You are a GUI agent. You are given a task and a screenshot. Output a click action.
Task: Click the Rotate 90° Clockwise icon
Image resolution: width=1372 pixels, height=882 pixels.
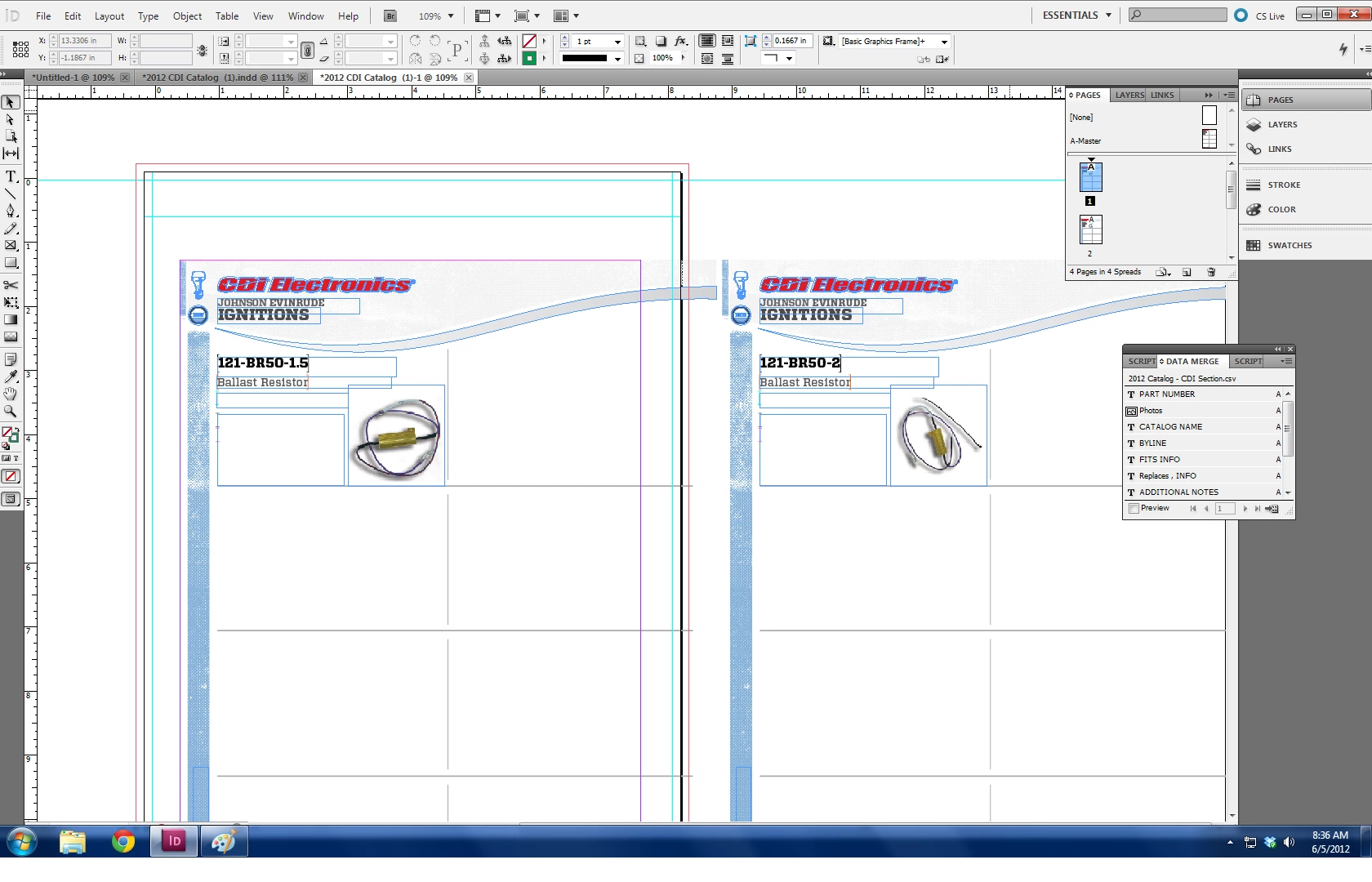point(415,41)
